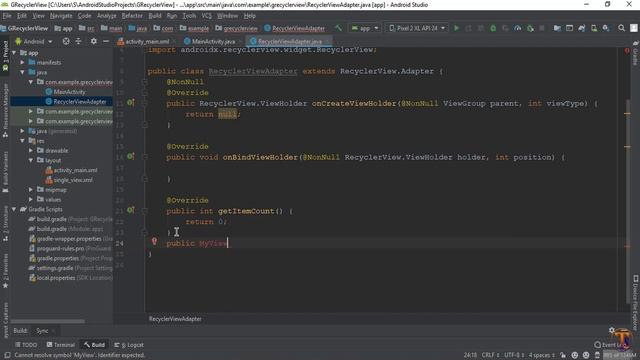
Task: Open MainActivity in project tree
Action: pos(69,92)
